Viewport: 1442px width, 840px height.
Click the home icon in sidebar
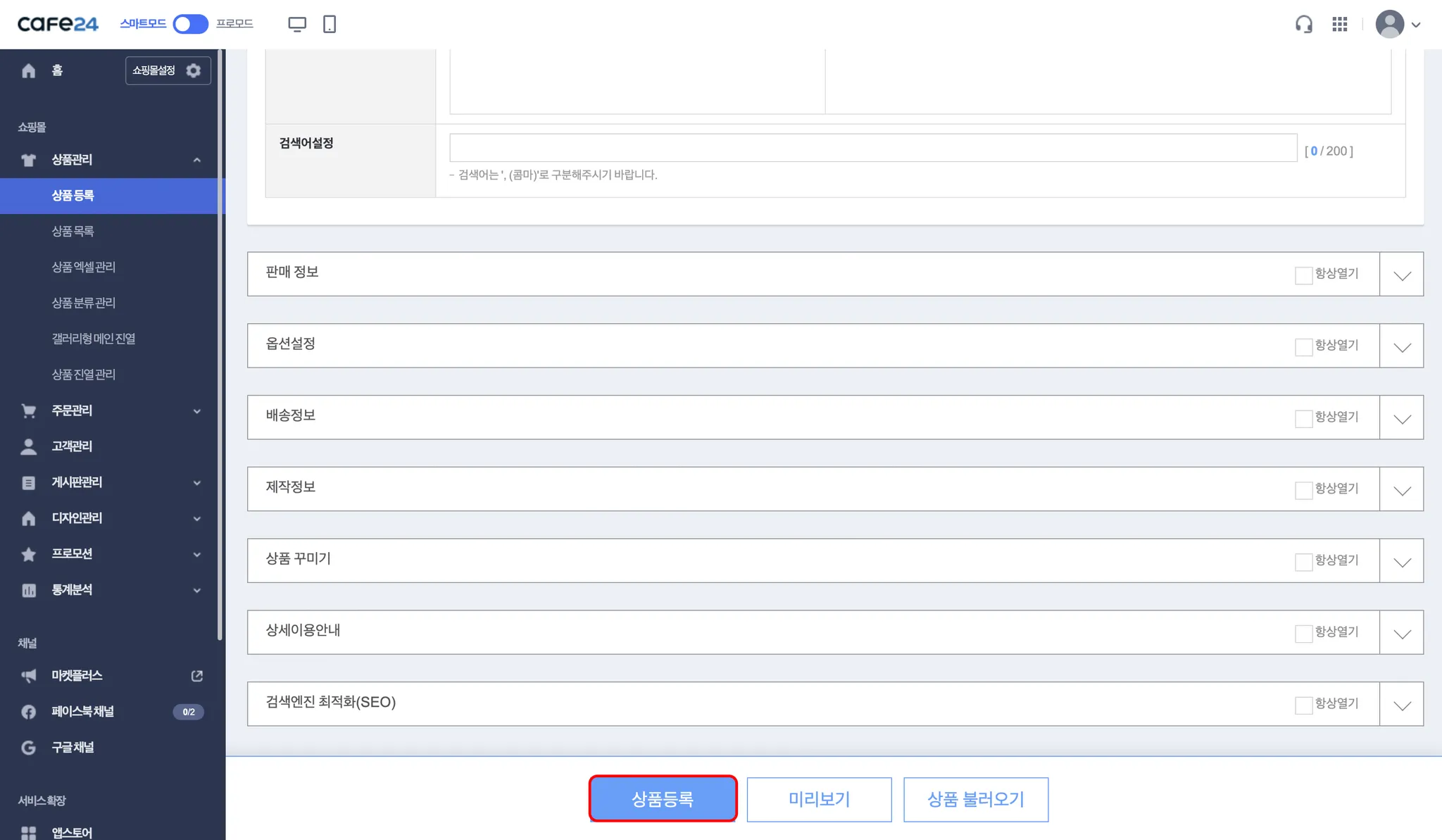(x=28, y=70)
